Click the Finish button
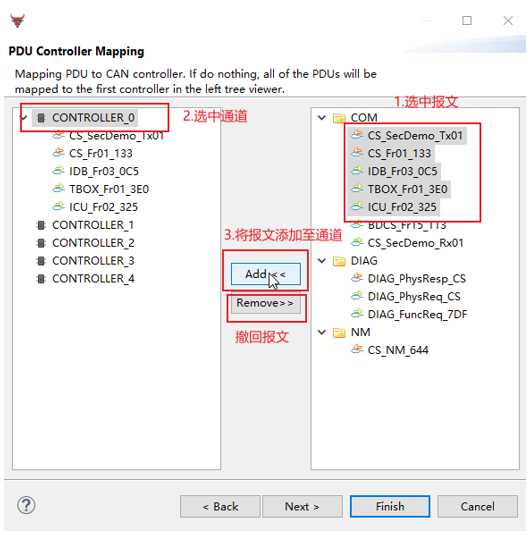 390,506
